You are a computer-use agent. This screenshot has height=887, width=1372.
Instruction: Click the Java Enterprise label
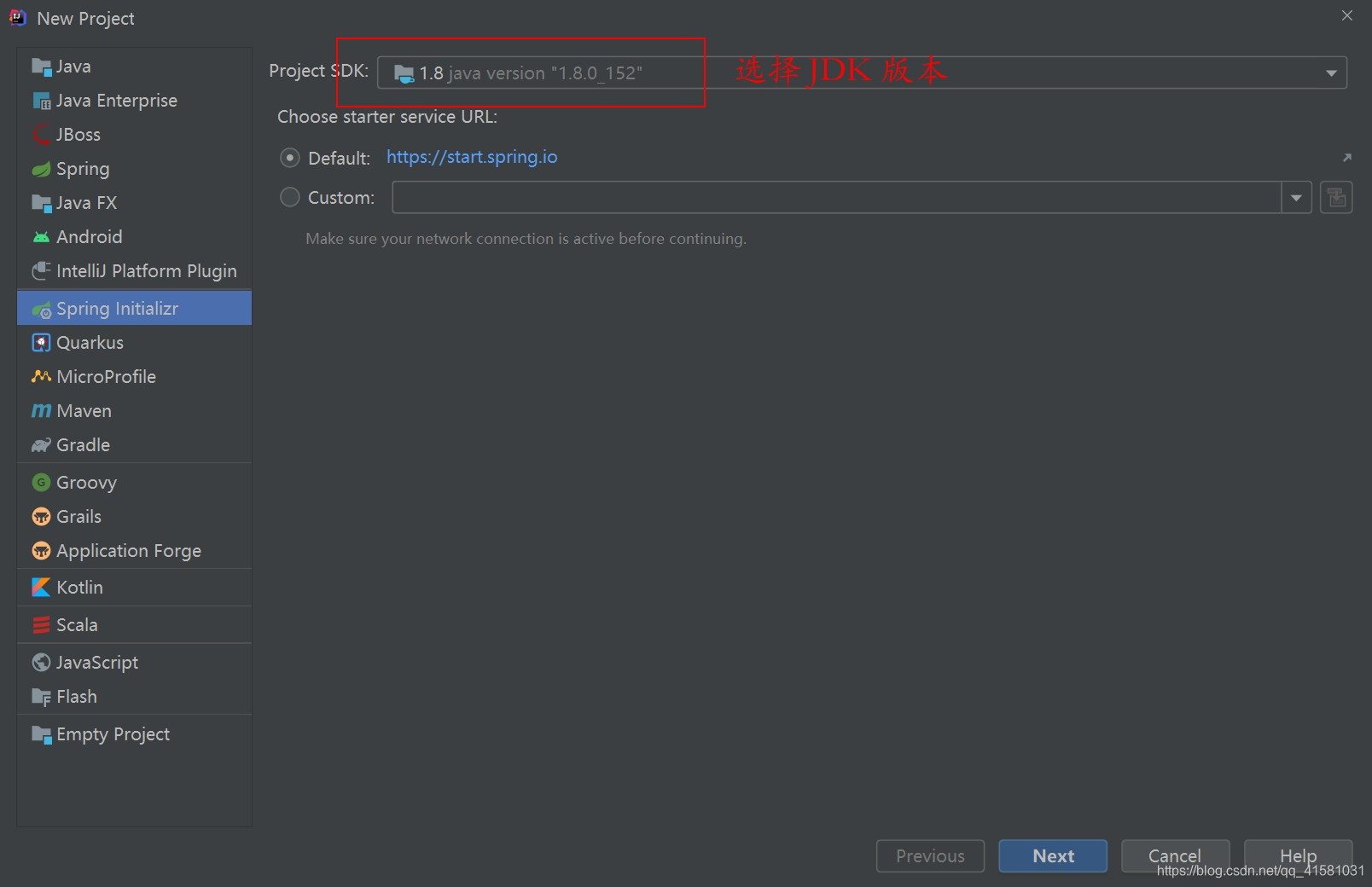pos(117,101)
